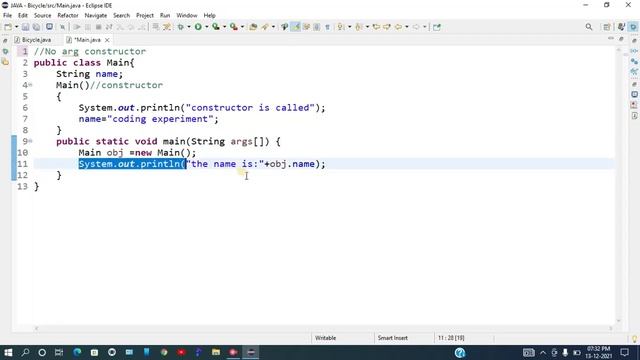Click the Coverage run icon
Viewport: 640px width, 360px height.
click(216, 27)
